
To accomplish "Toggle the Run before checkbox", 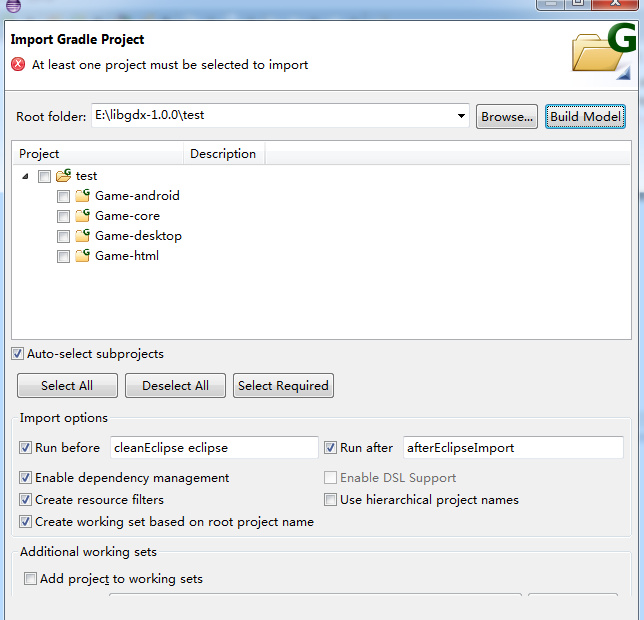I will (x=25, y=448).
